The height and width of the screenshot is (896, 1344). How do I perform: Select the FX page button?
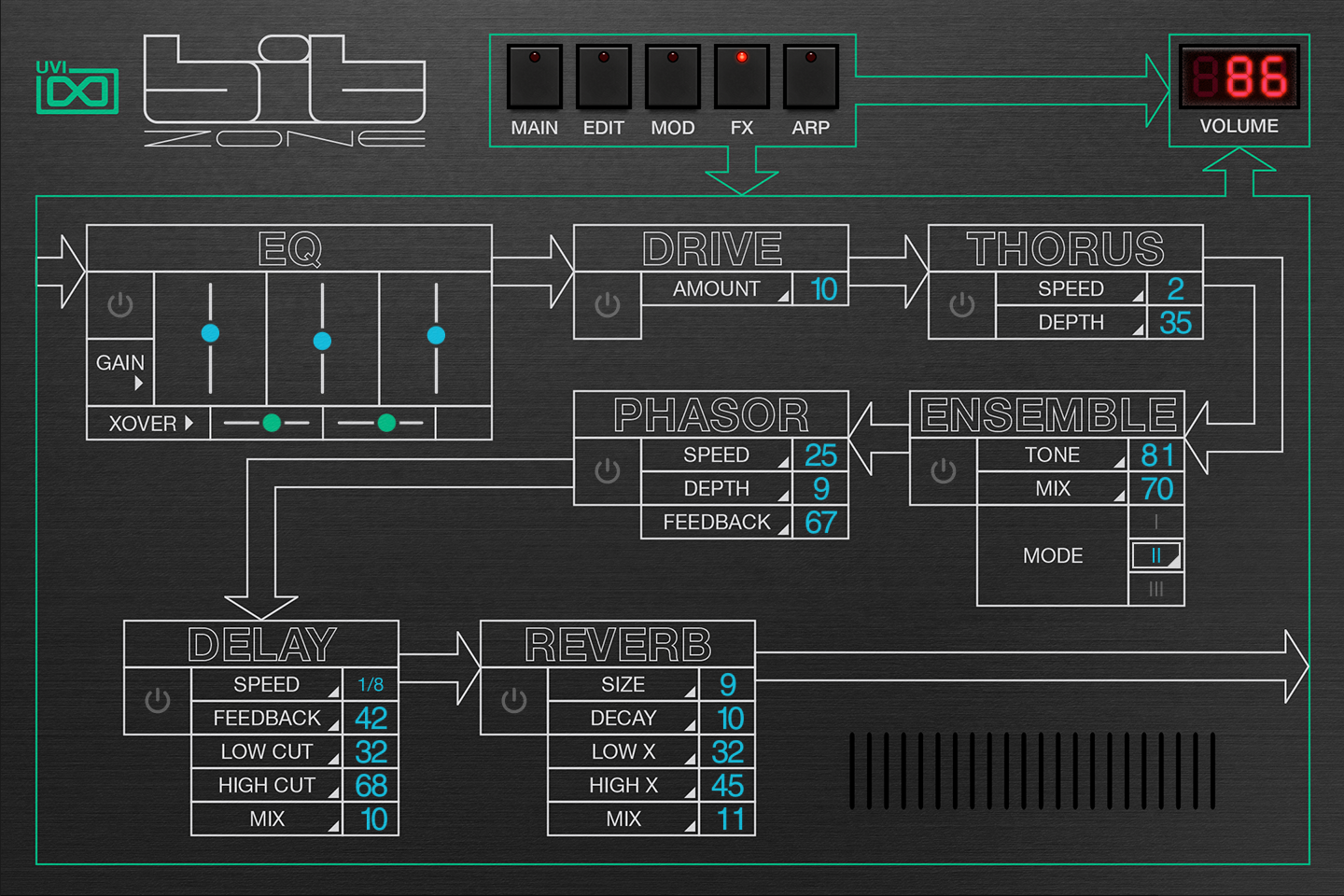[742, 77]
